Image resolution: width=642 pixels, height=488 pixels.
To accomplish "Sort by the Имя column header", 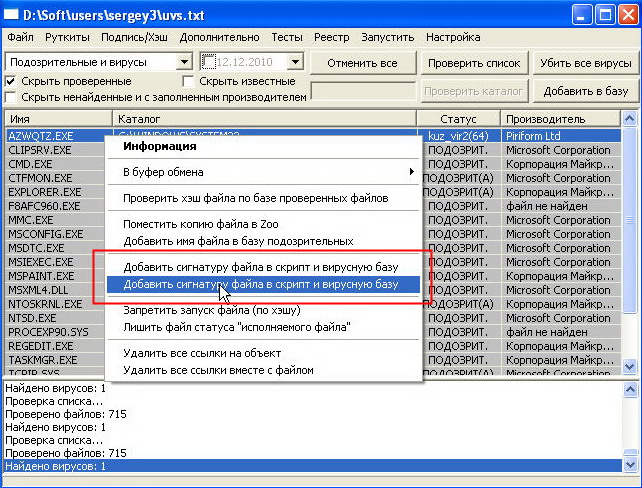I will point(58,119).
